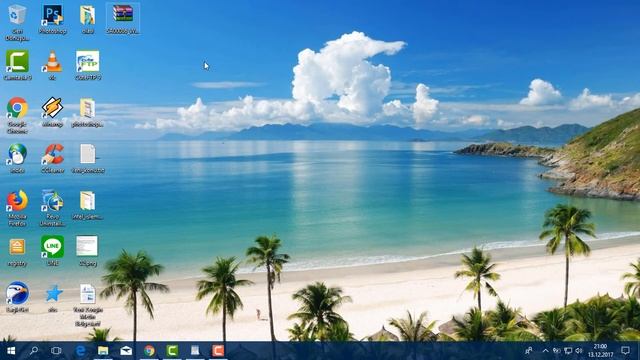
Task: Select the WinRAR archive desktop file
Action: [x=123, y=19]
